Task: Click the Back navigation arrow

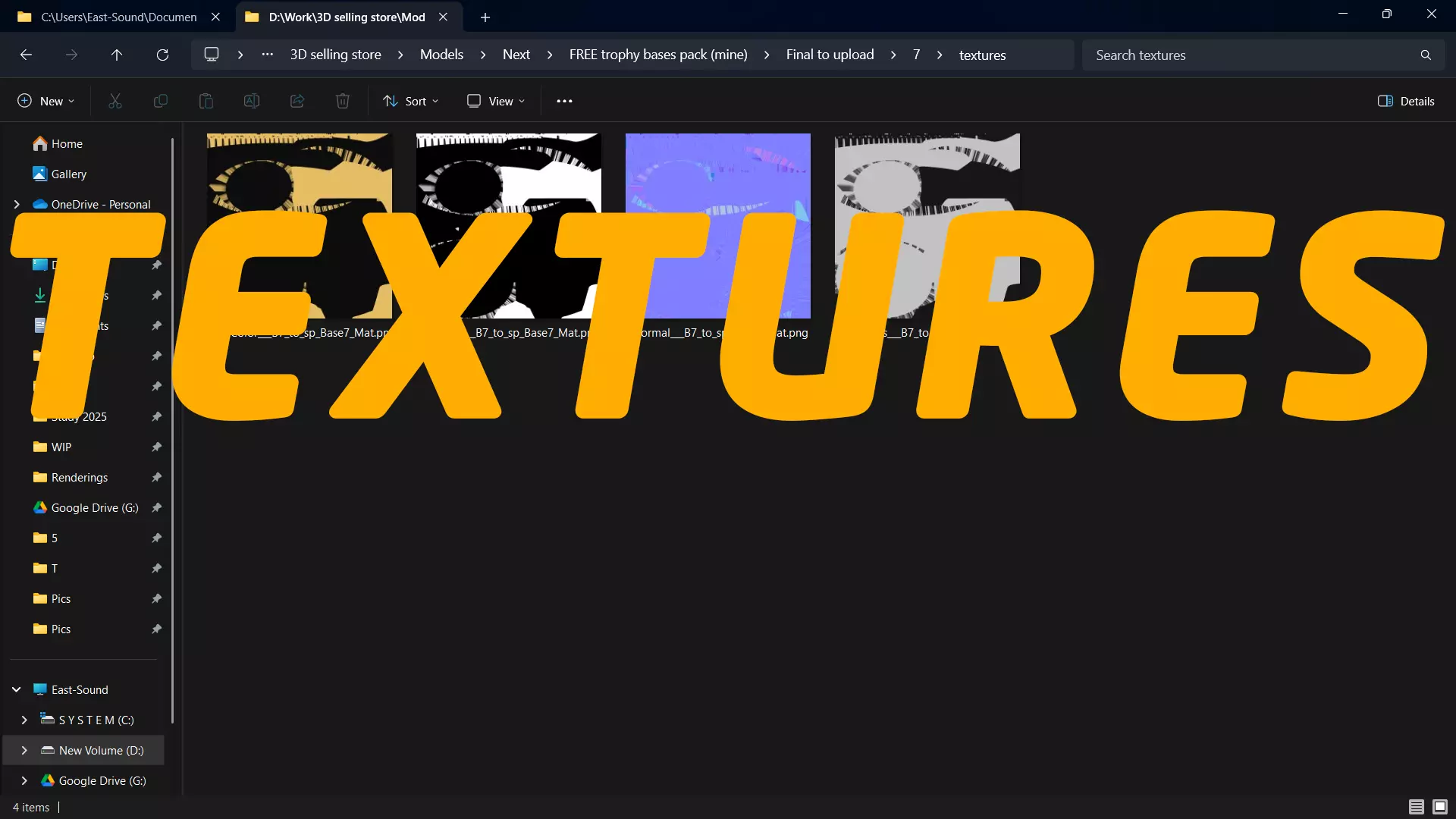Action: pos(26,55)
